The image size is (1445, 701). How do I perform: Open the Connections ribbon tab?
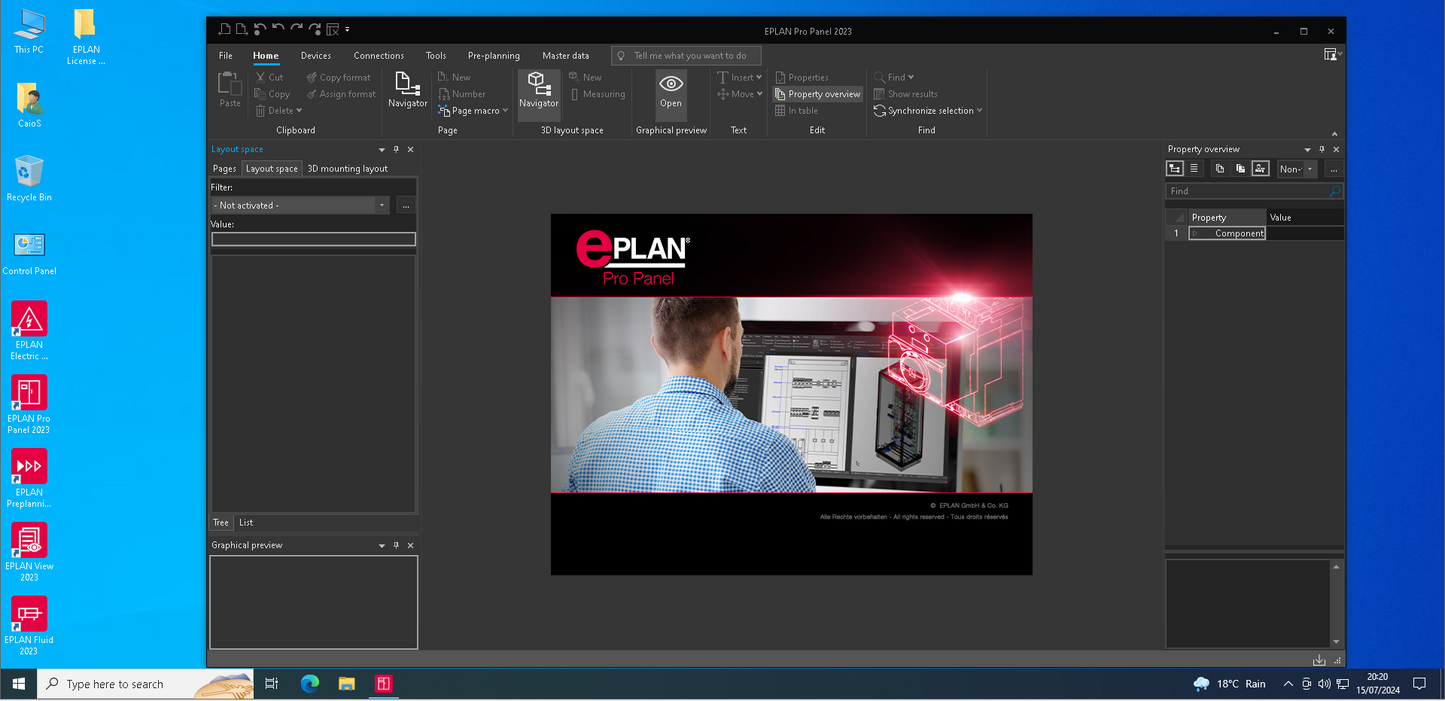pyautogui.click(x=379, y=55)
